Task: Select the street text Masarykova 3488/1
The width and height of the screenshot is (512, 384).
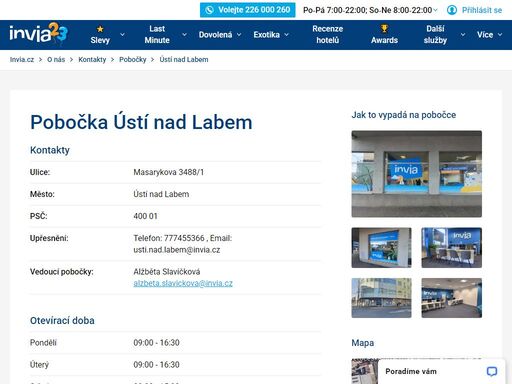Action: coord(168,172)
